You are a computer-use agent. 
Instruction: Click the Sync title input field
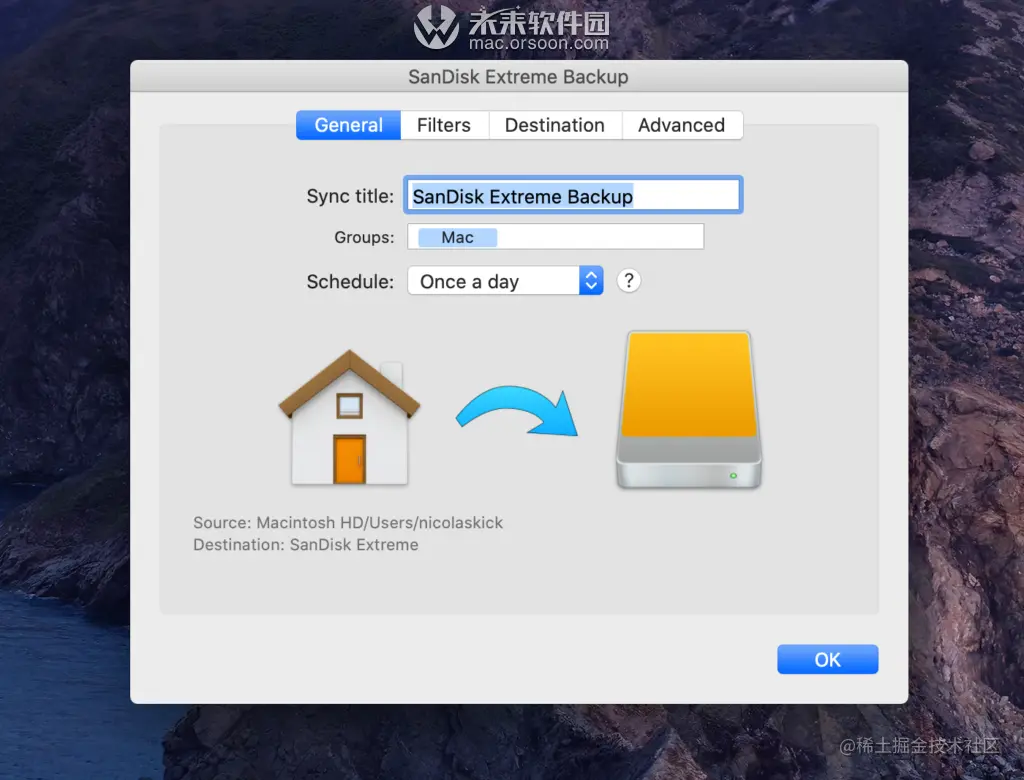[573, 195]
